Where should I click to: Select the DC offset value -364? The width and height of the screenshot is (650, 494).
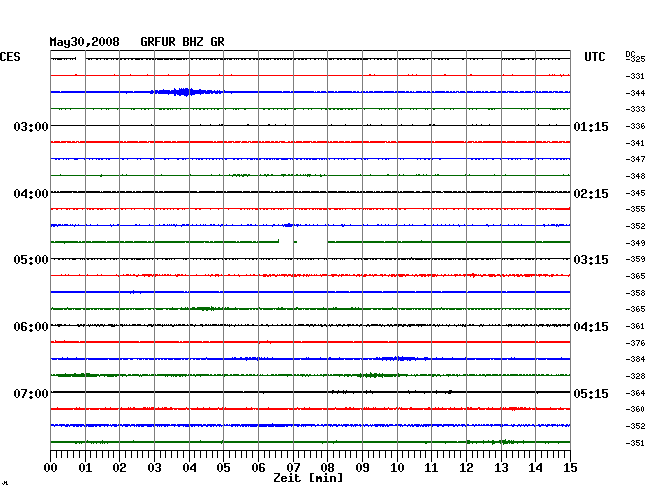pos(635,393)
